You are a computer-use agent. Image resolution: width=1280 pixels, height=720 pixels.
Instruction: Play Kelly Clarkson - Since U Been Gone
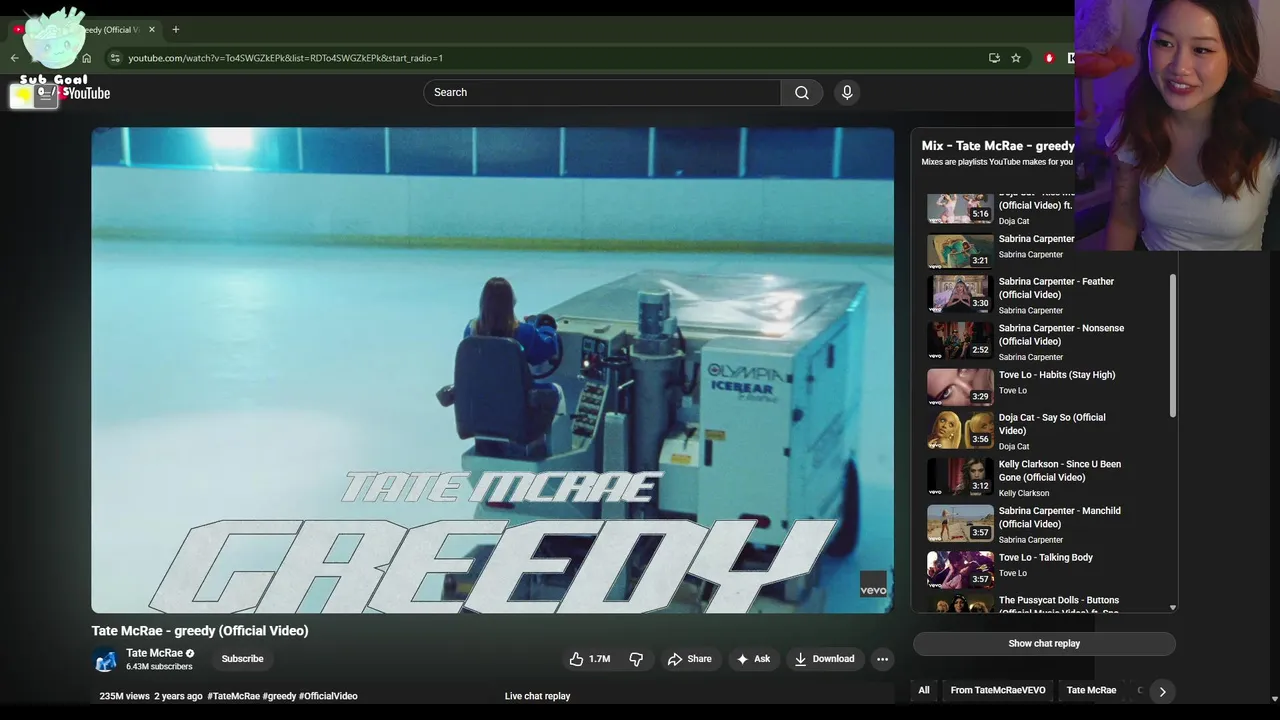[x=1060, y=471]
